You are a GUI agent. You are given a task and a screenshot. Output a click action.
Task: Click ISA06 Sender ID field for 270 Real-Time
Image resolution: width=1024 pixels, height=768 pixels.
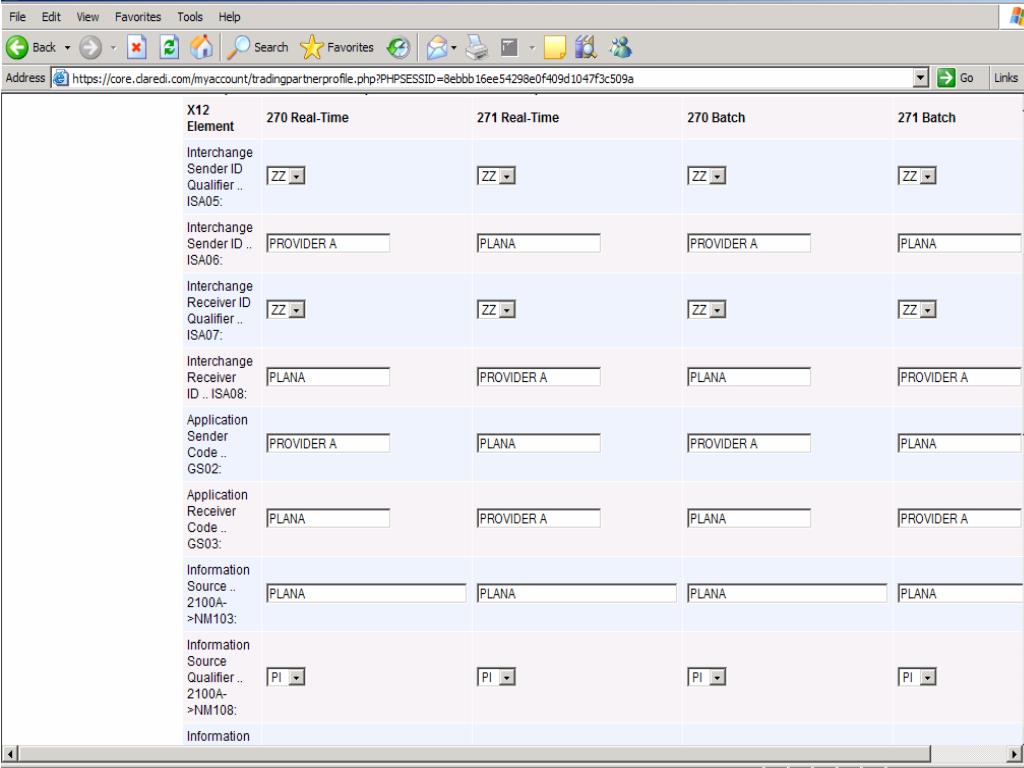tap(327, 243)
